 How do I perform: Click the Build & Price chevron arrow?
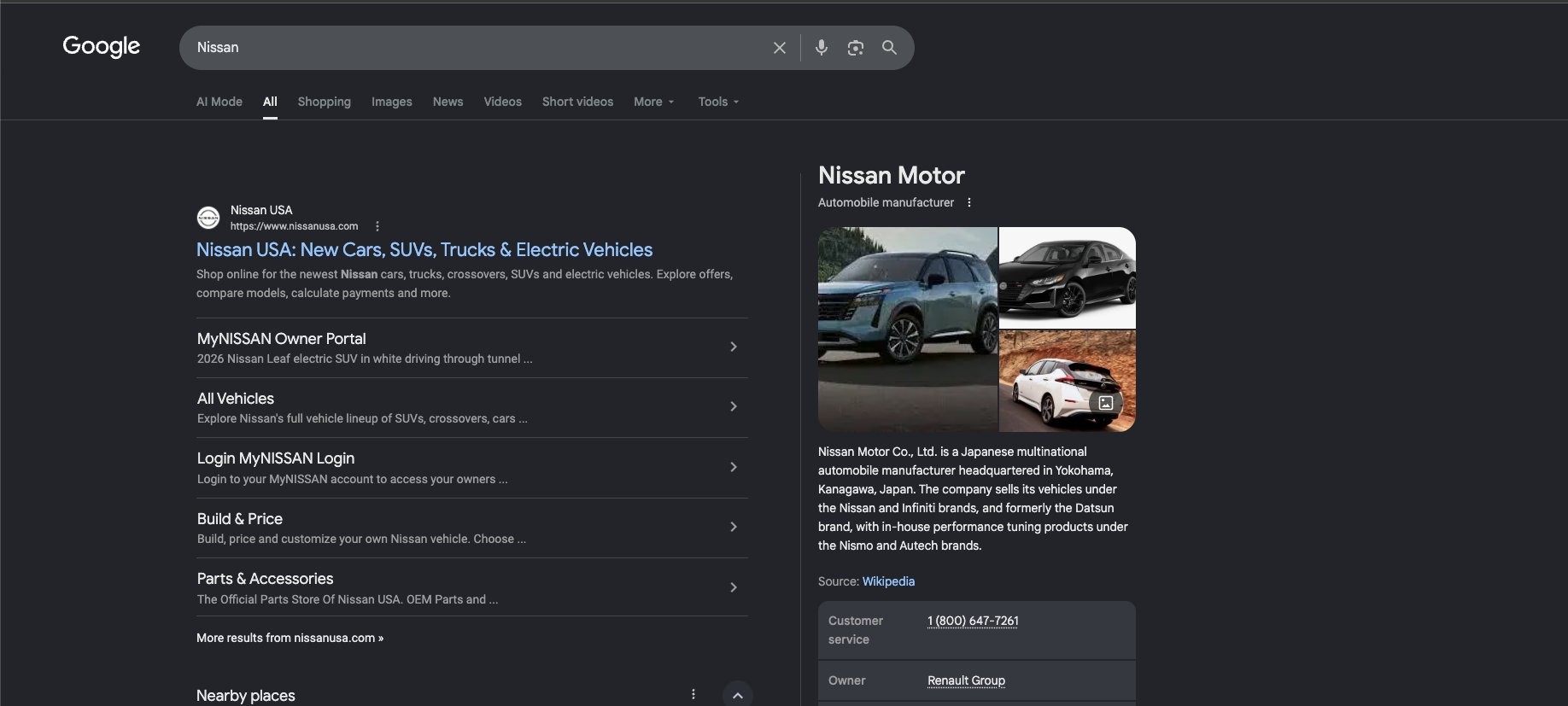733,527
